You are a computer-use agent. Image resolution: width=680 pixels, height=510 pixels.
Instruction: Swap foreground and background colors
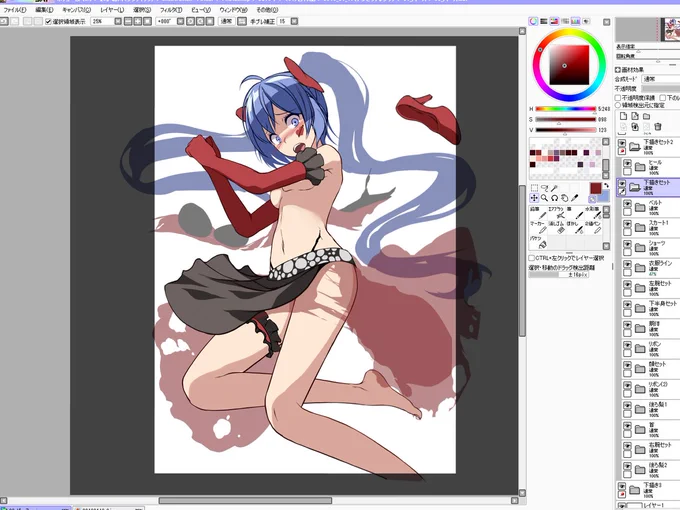coord(606,186)
